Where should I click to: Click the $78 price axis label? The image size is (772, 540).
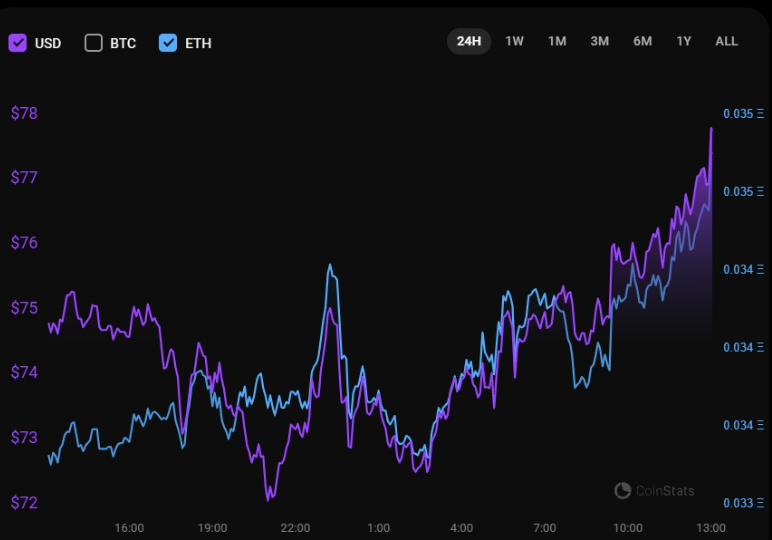pos(24,113)
